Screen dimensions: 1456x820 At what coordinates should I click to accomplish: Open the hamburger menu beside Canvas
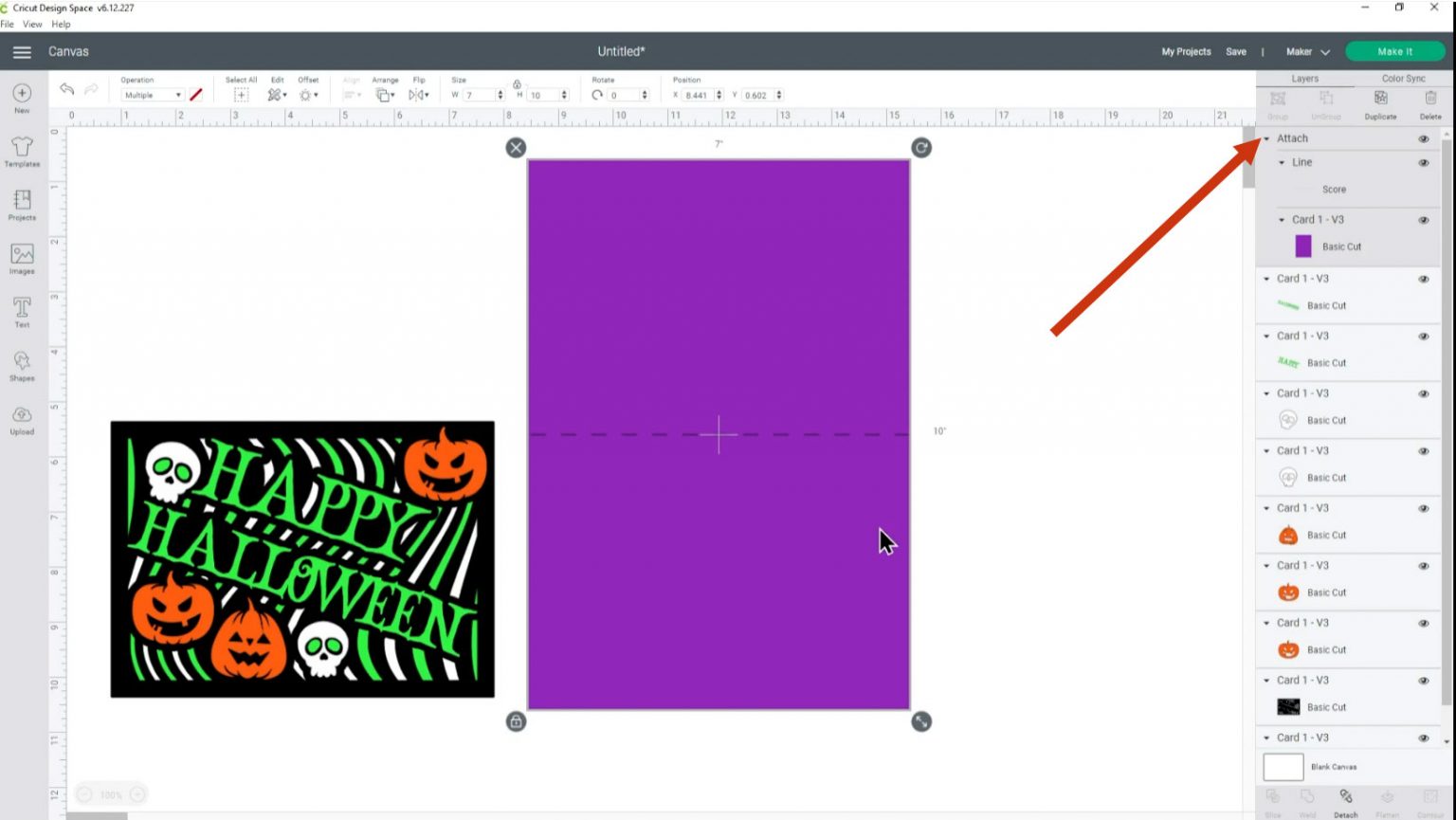coord(22,52)
